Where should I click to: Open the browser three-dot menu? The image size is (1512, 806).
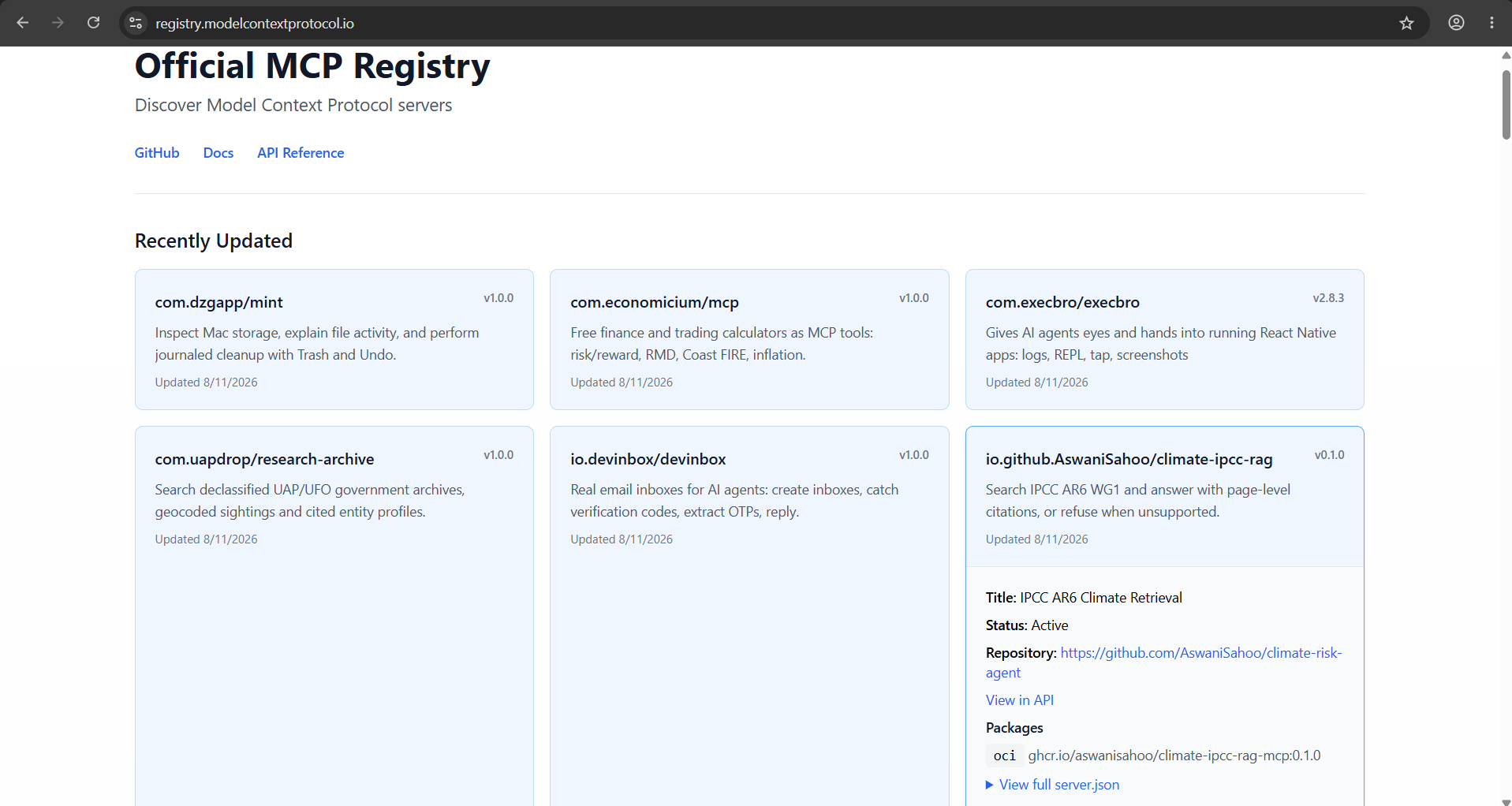click(1491, 23)
